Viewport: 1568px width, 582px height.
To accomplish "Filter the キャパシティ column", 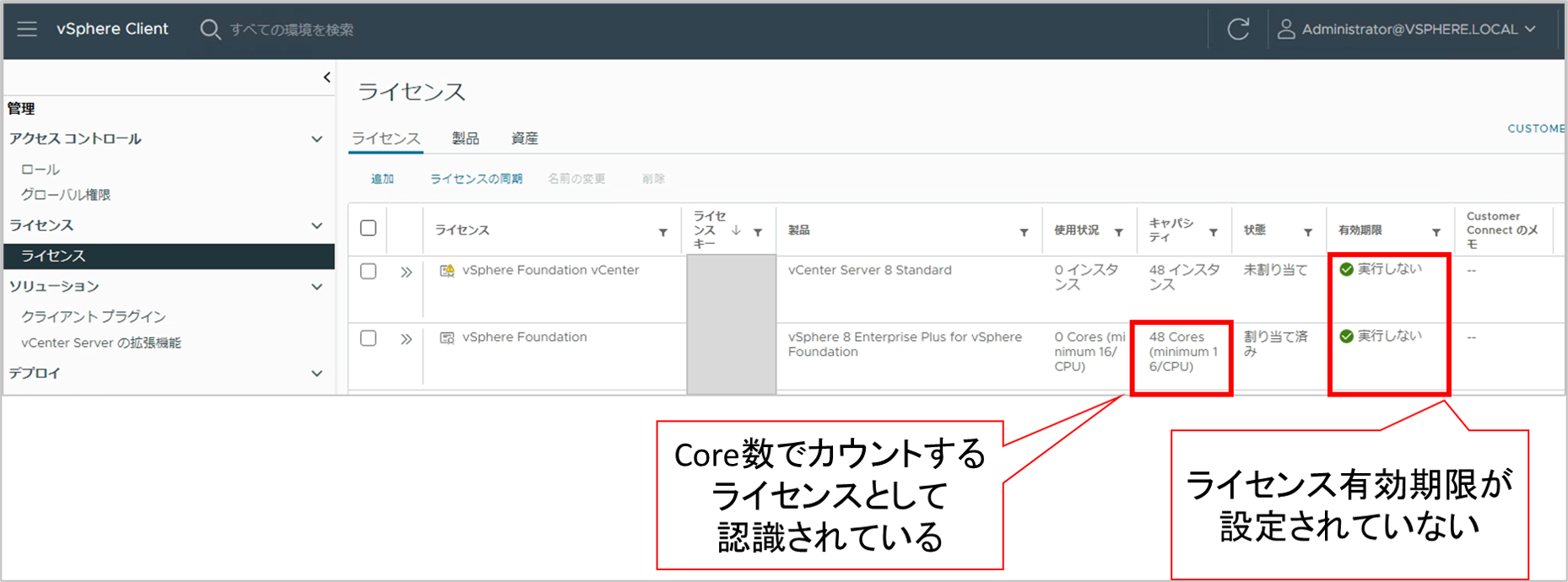I will coord(1213,233).
